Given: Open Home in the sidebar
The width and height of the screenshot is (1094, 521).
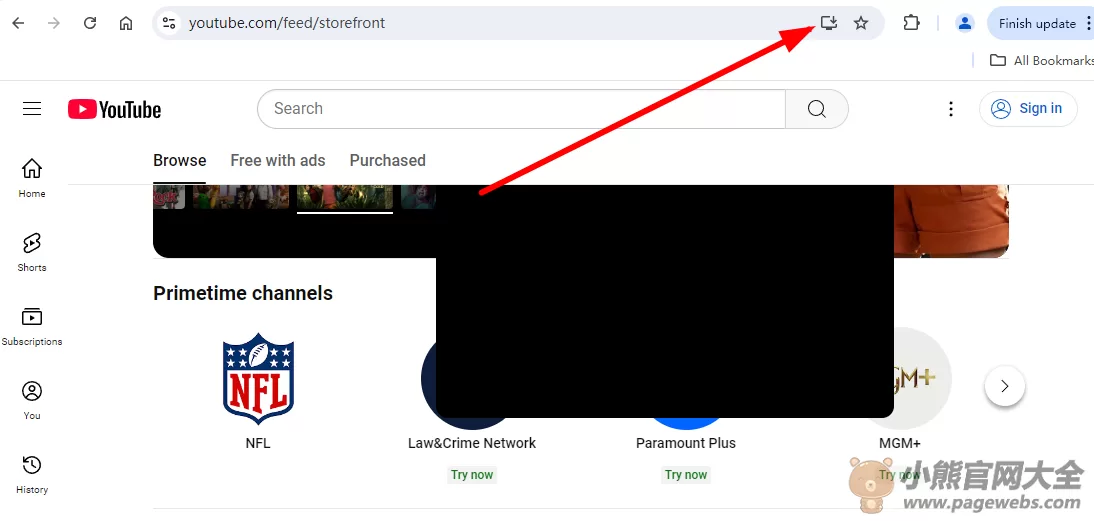Looking at the screenshot, I should (x=32, y=179).
